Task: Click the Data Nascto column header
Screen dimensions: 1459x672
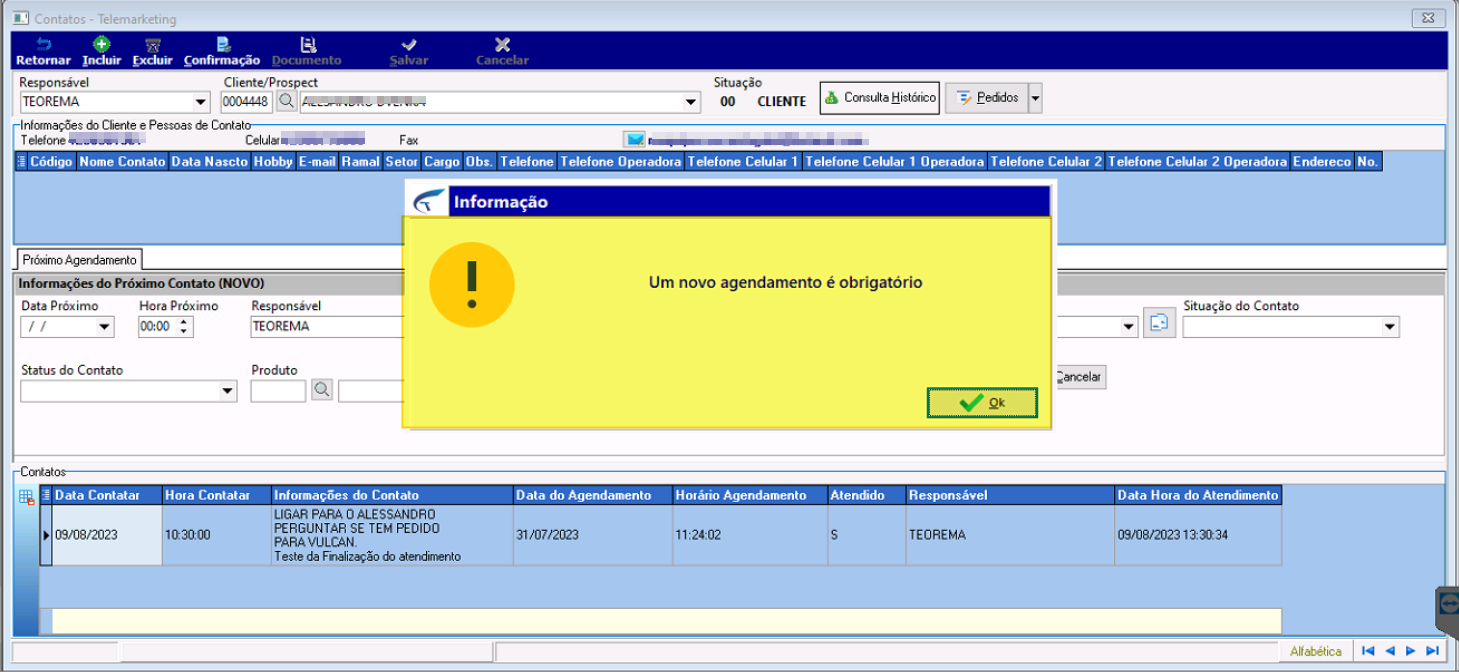Action: click(x=209, y=161)
